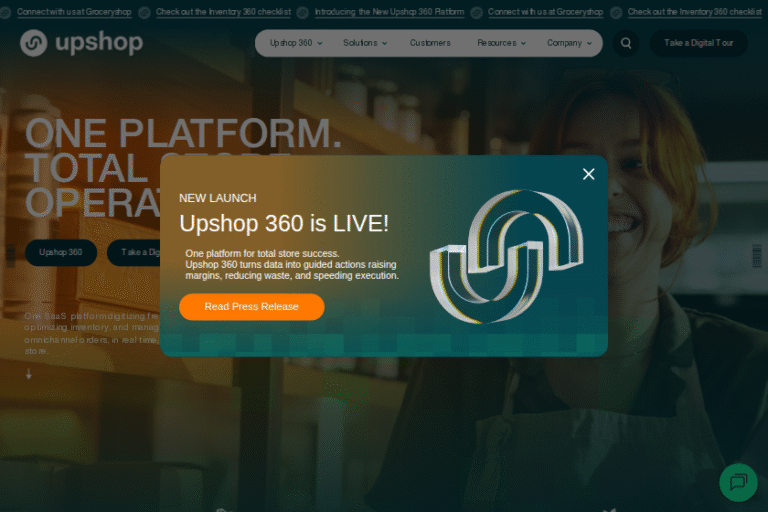The width and height of the screenshot is (768, 512).
Task: Open the first 'Connect with us at Groceryshop' link
Action: point(72,12)
